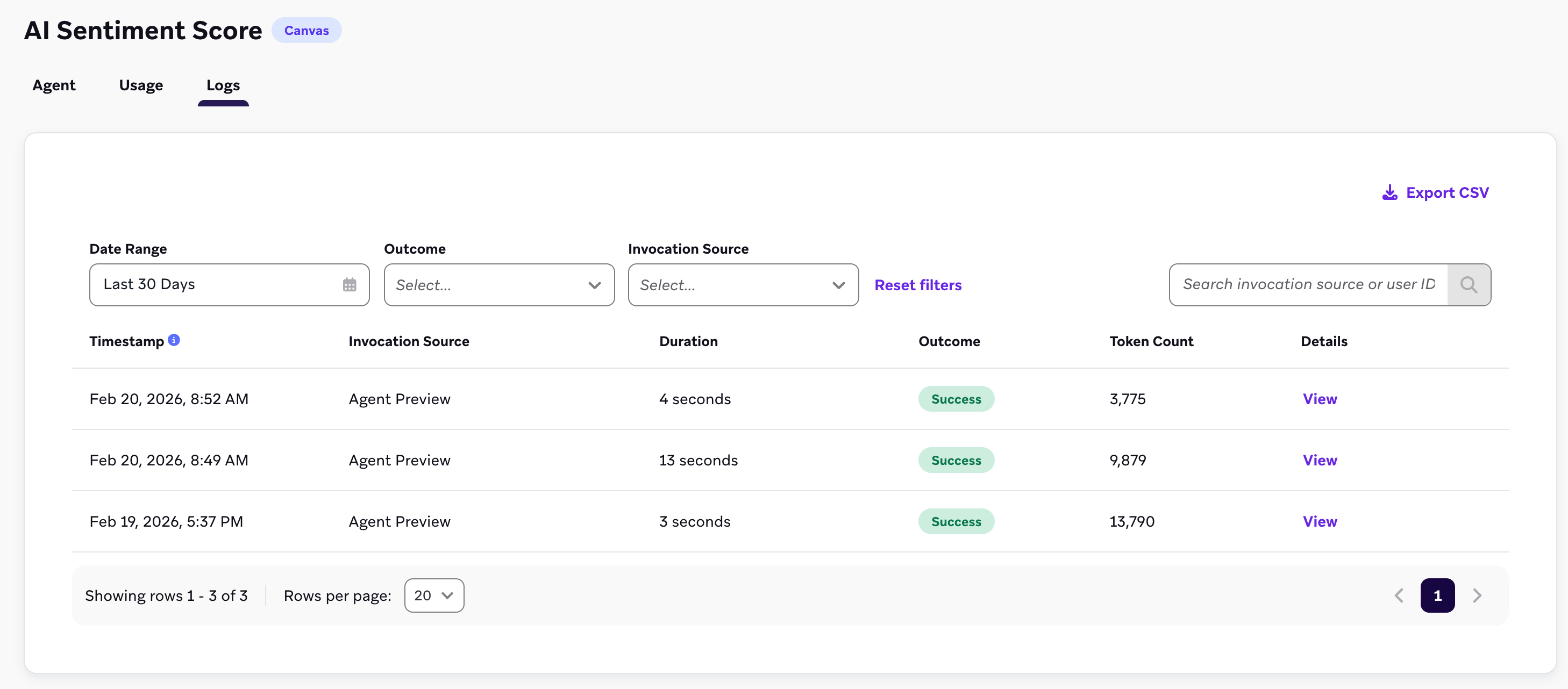Expand the Rows per page selector
This screenshot has height=689, width=1568.
click(433, 595)
